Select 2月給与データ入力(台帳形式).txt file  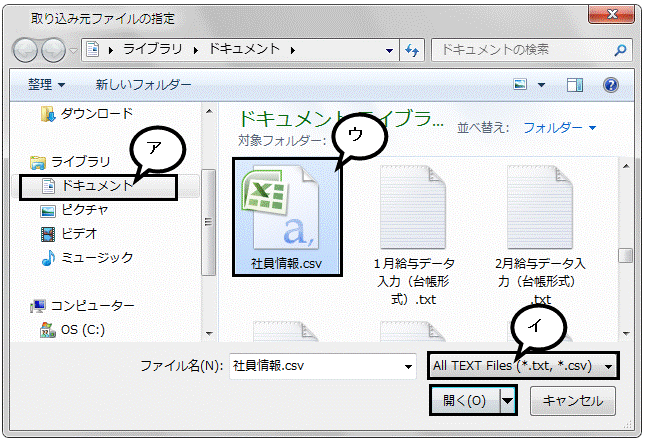pos(540,236)
